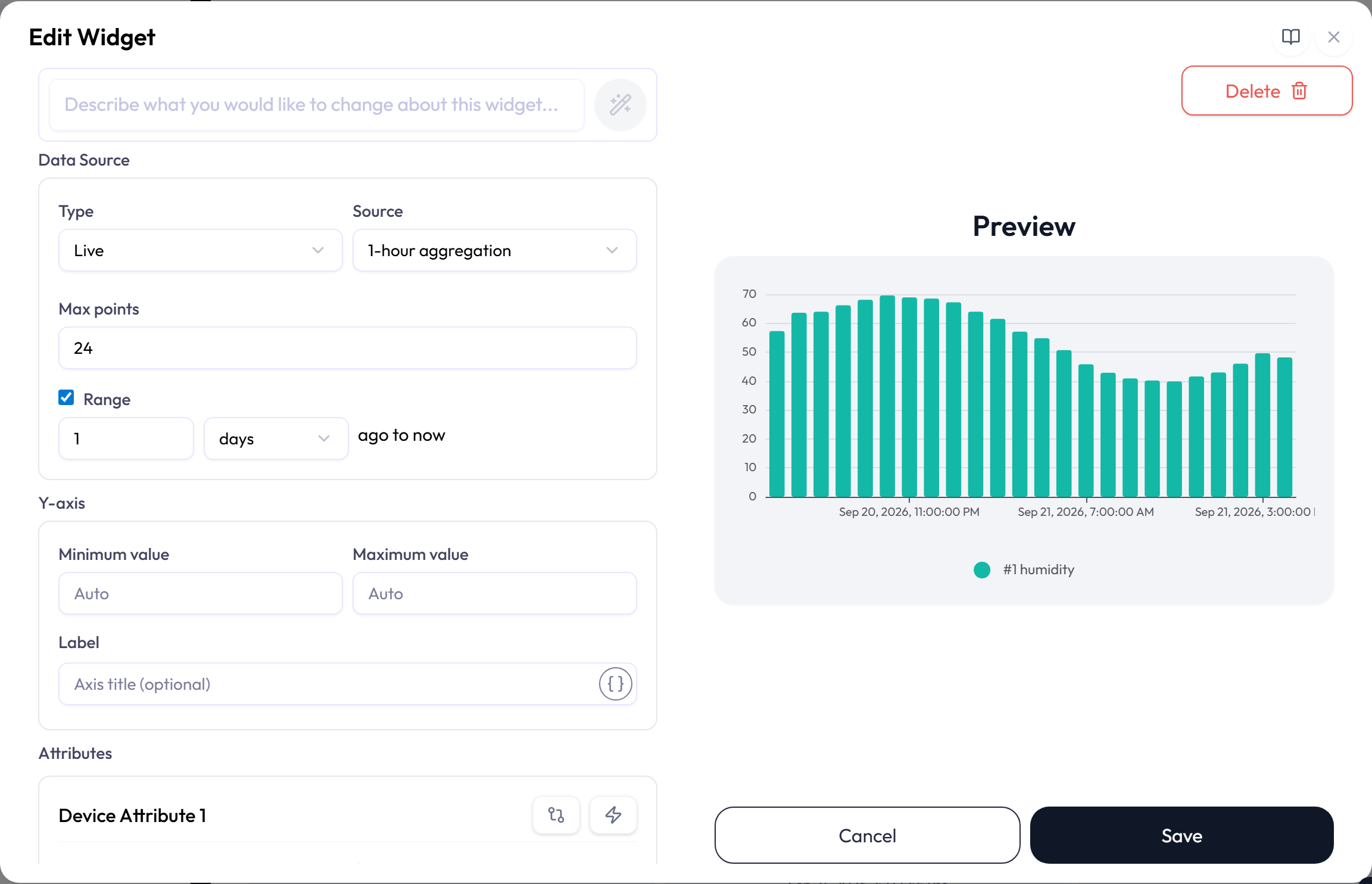Open the days unit dropdown
The height and width of the screenshot is (884, 1372).
coord(276,438)
